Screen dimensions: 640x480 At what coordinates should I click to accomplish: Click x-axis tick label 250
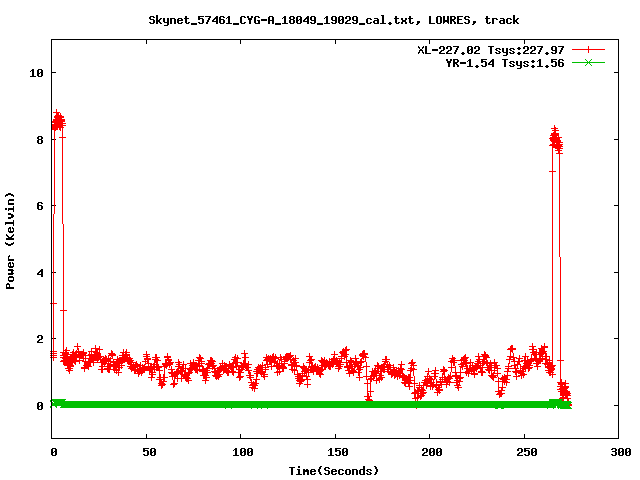click(x=527, y=452)
